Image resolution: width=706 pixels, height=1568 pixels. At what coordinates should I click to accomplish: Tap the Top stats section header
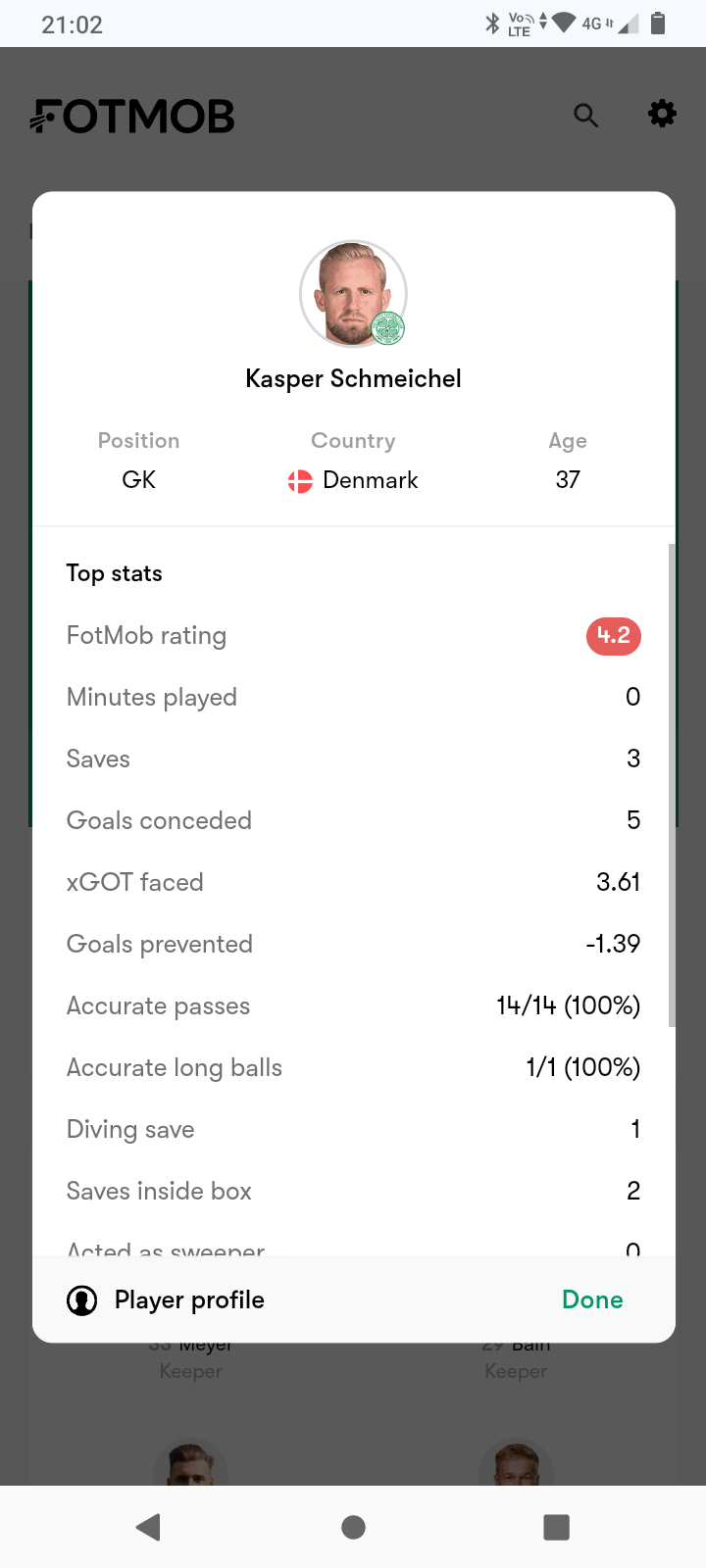(x=115, y=573)
